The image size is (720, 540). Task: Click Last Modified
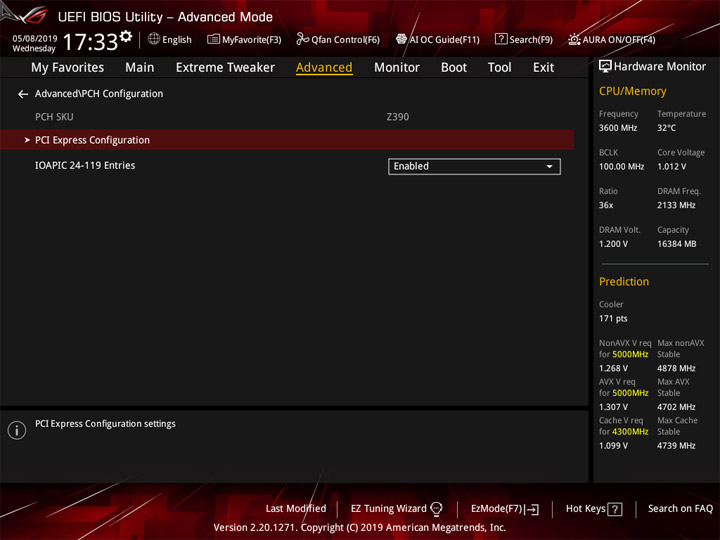click(296, 509)
